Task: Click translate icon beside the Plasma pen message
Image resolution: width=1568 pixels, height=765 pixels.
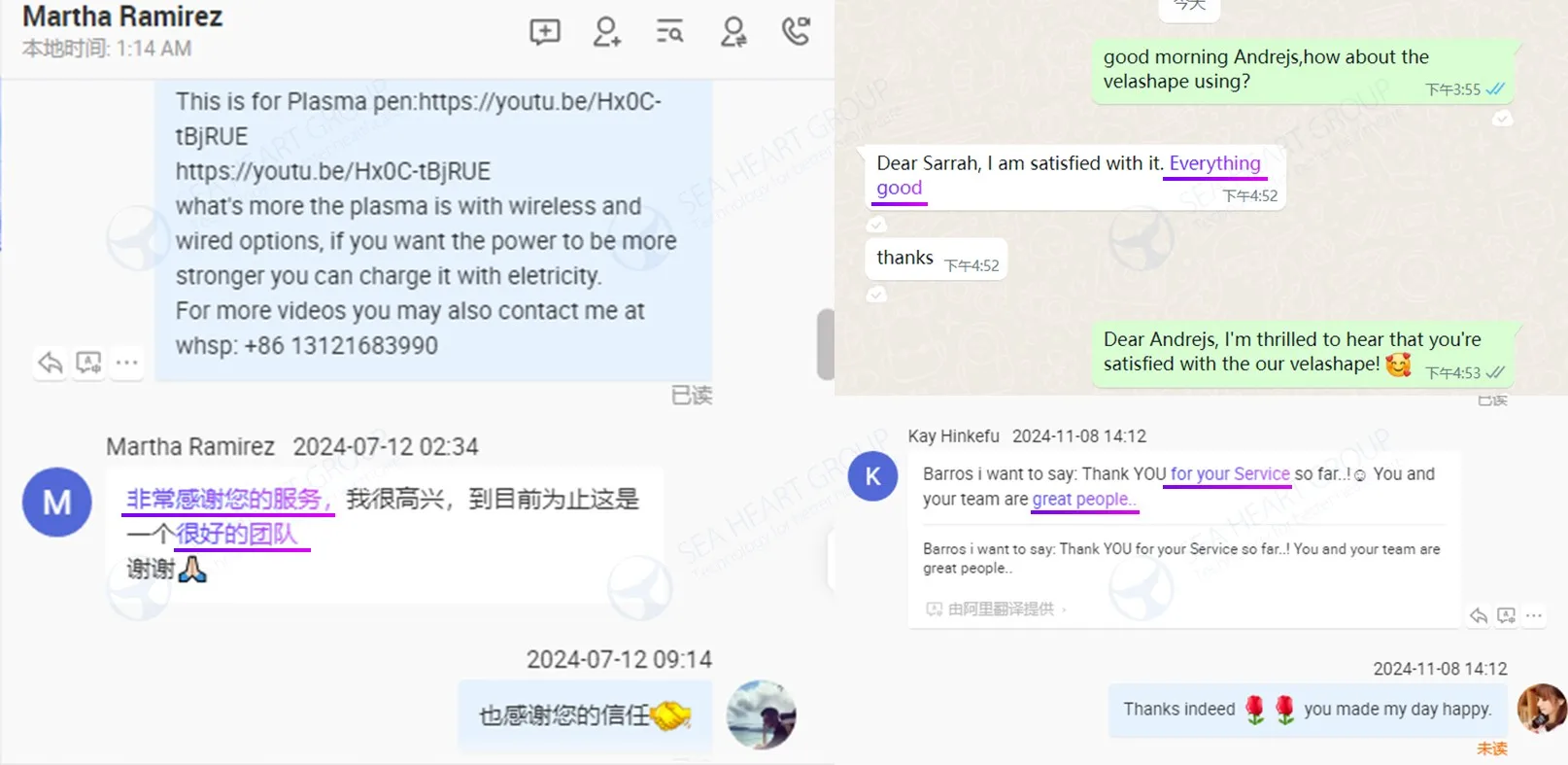Action: (88, 364)
